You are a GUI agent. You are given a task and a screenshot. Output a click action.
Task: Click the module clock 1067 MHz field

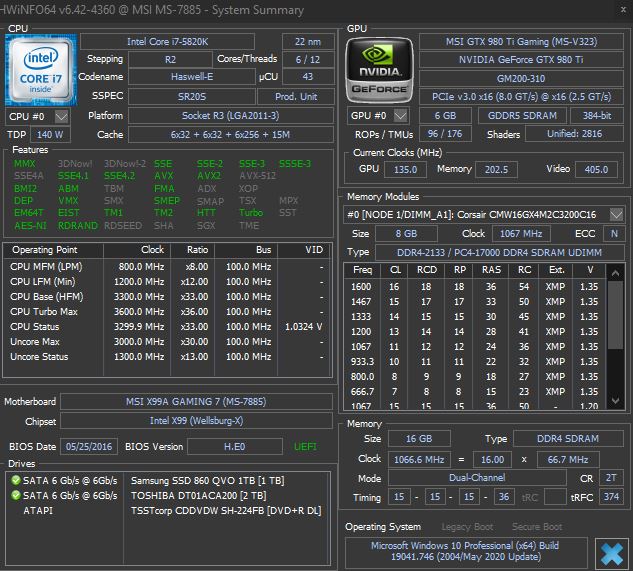point(521,233)
